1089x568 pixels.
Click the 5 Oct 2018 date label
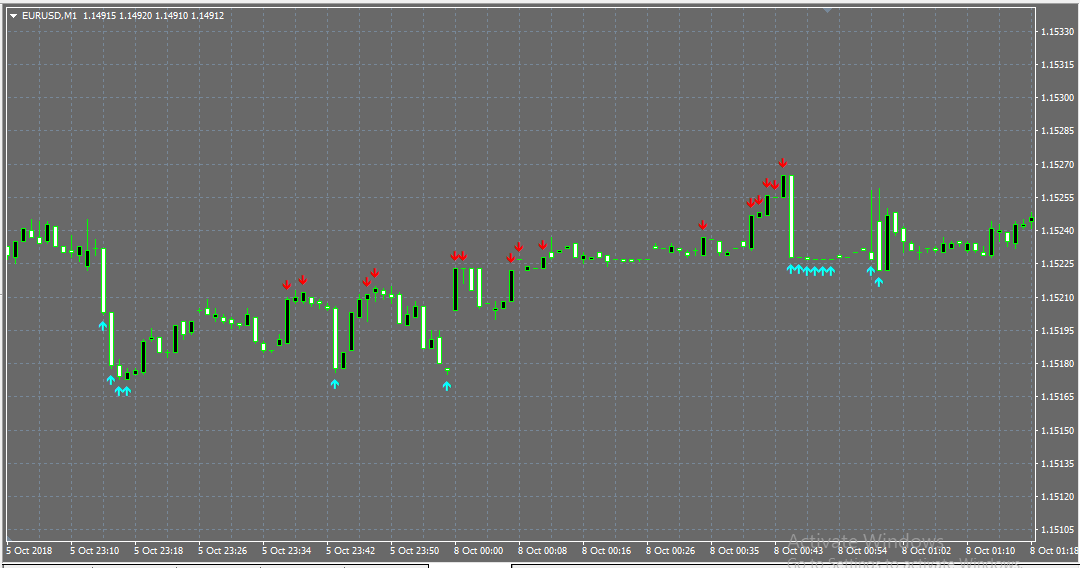coord(29,551)
